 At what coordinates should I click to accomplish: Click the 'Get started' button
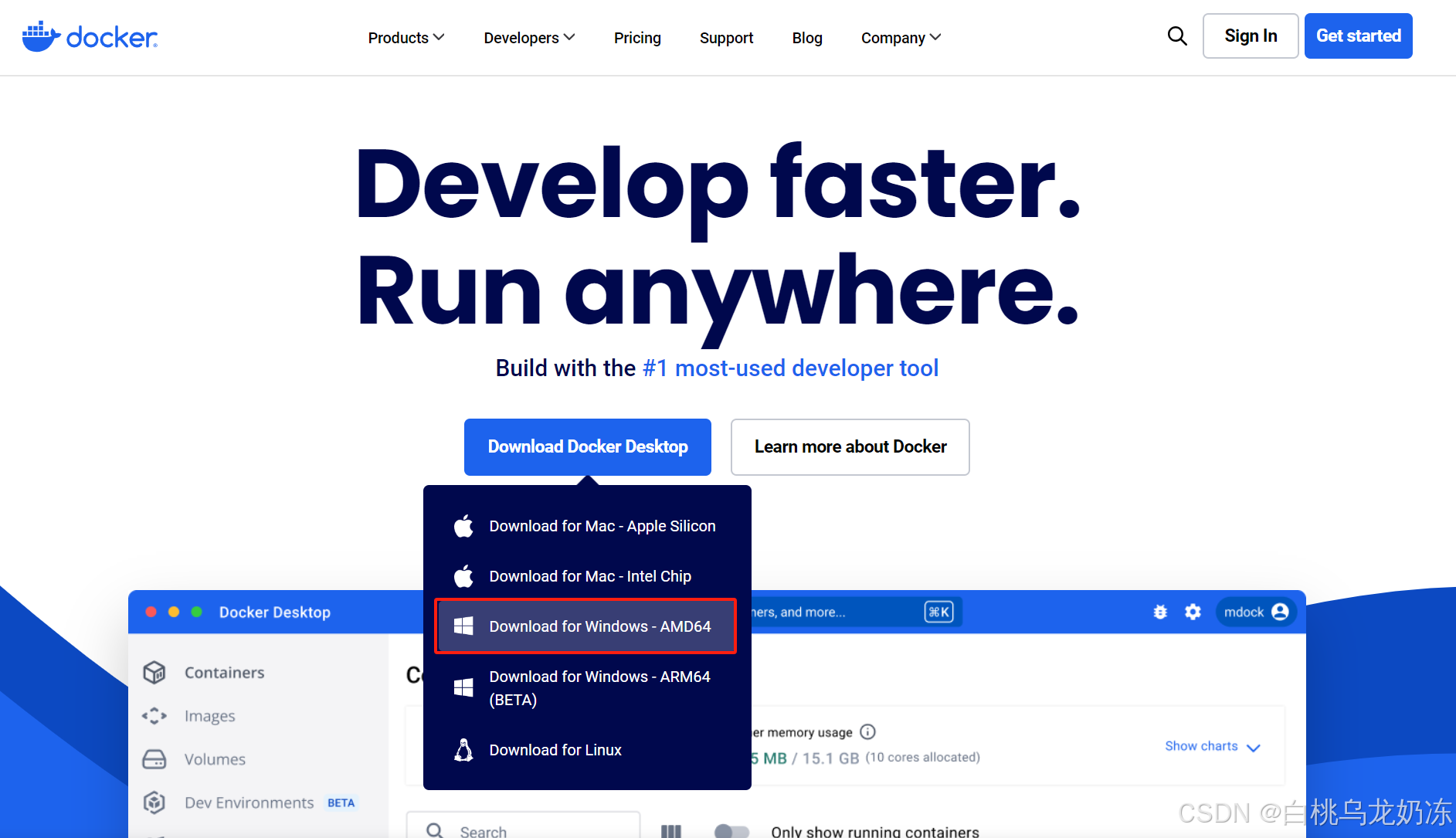1358,36
